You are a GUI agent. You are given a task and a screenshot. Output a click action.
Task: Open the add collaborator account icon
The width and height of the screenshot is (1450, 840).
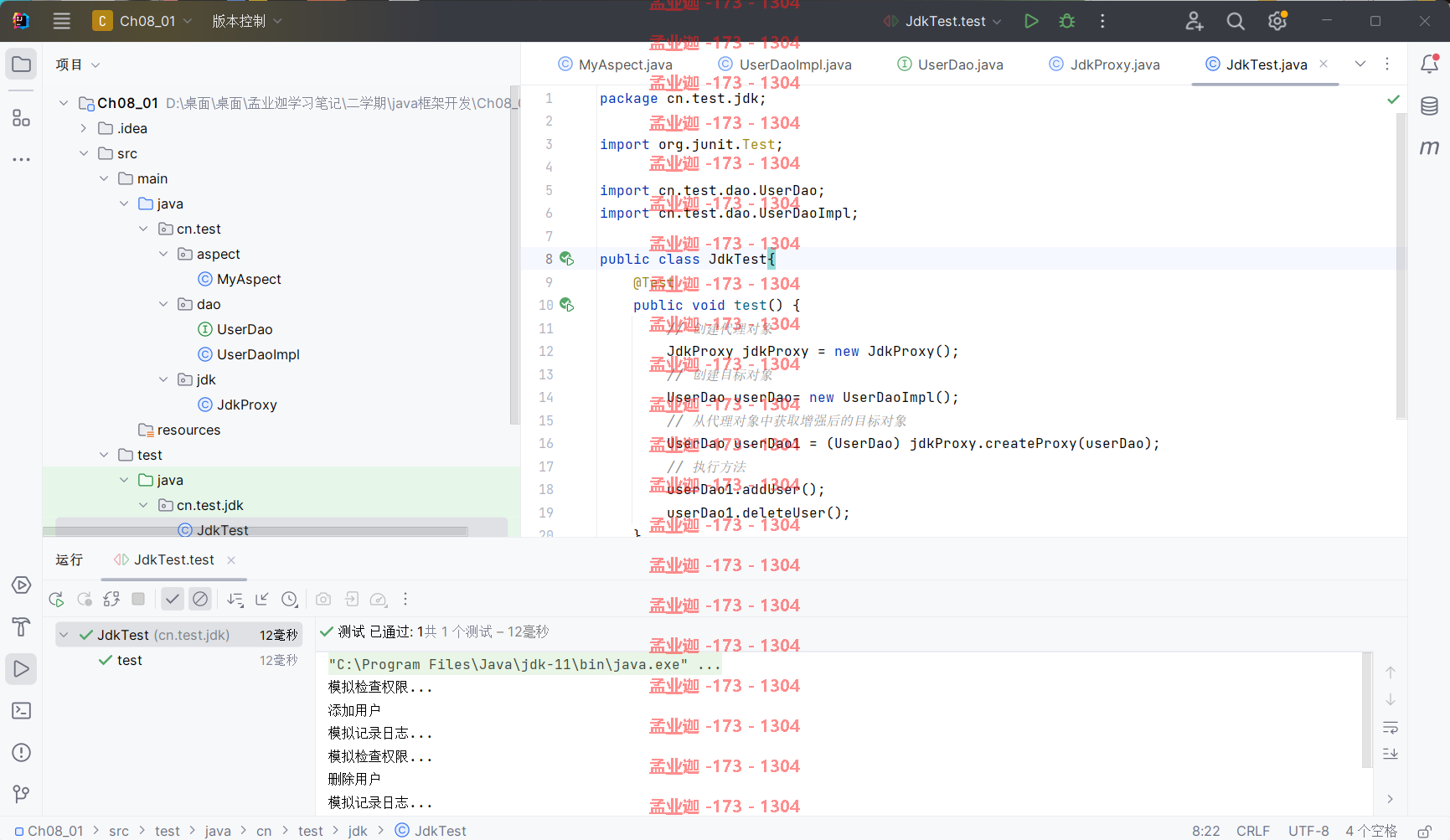tap(1195, 21)
